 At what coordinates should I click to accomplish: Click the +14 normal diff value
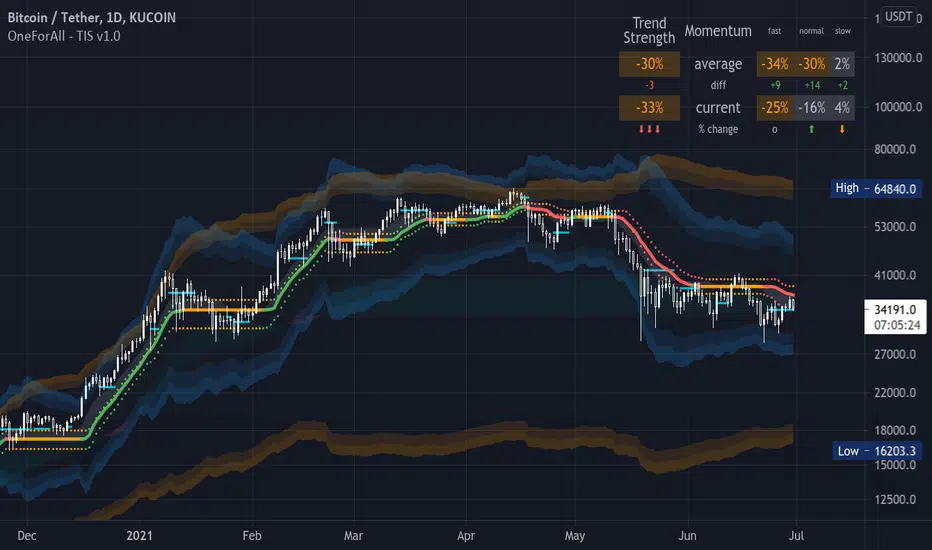click(x=812, y=86)
